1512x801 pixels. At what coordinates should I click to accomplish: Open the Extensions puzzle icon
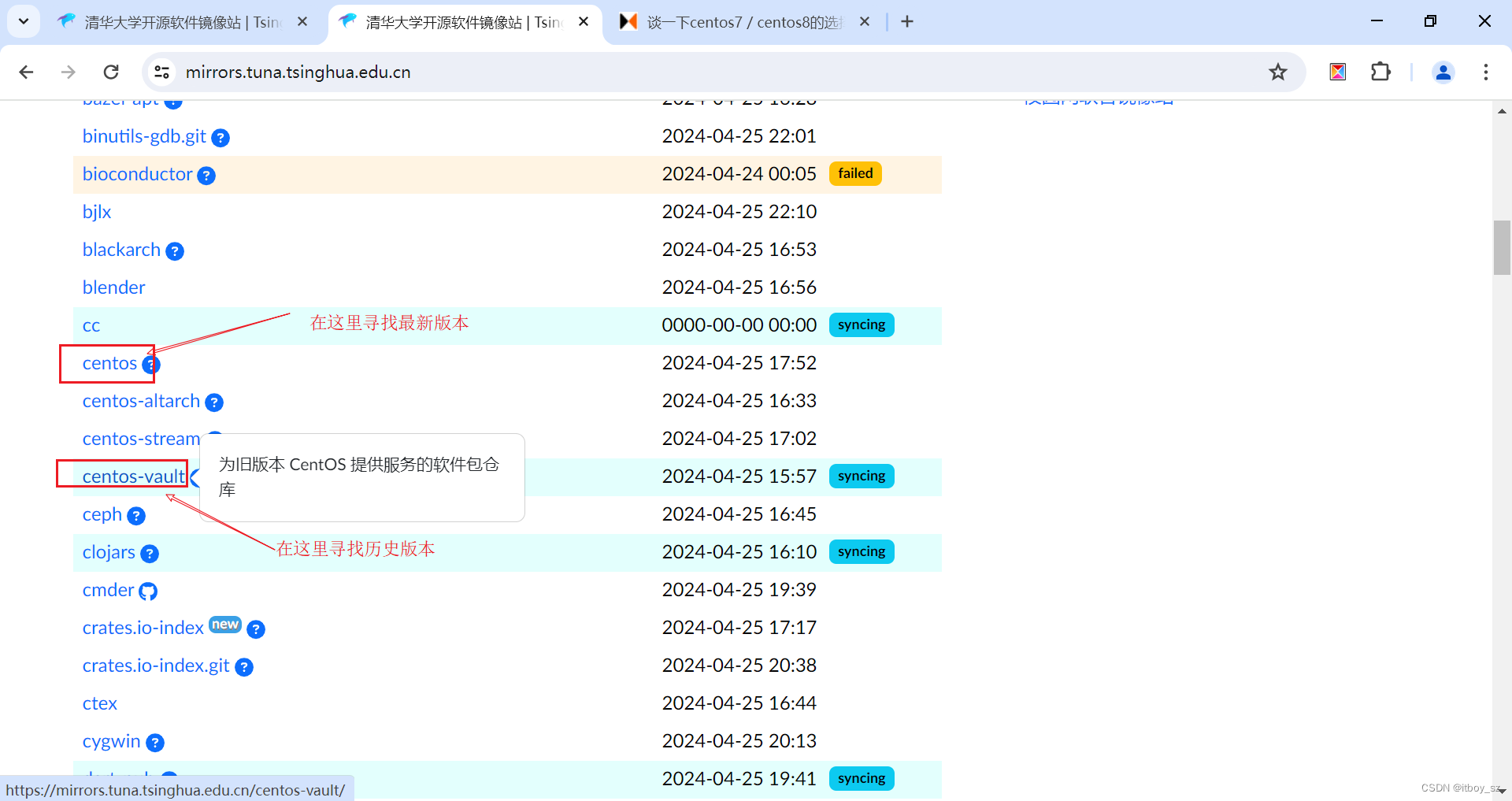(1380, 72)
